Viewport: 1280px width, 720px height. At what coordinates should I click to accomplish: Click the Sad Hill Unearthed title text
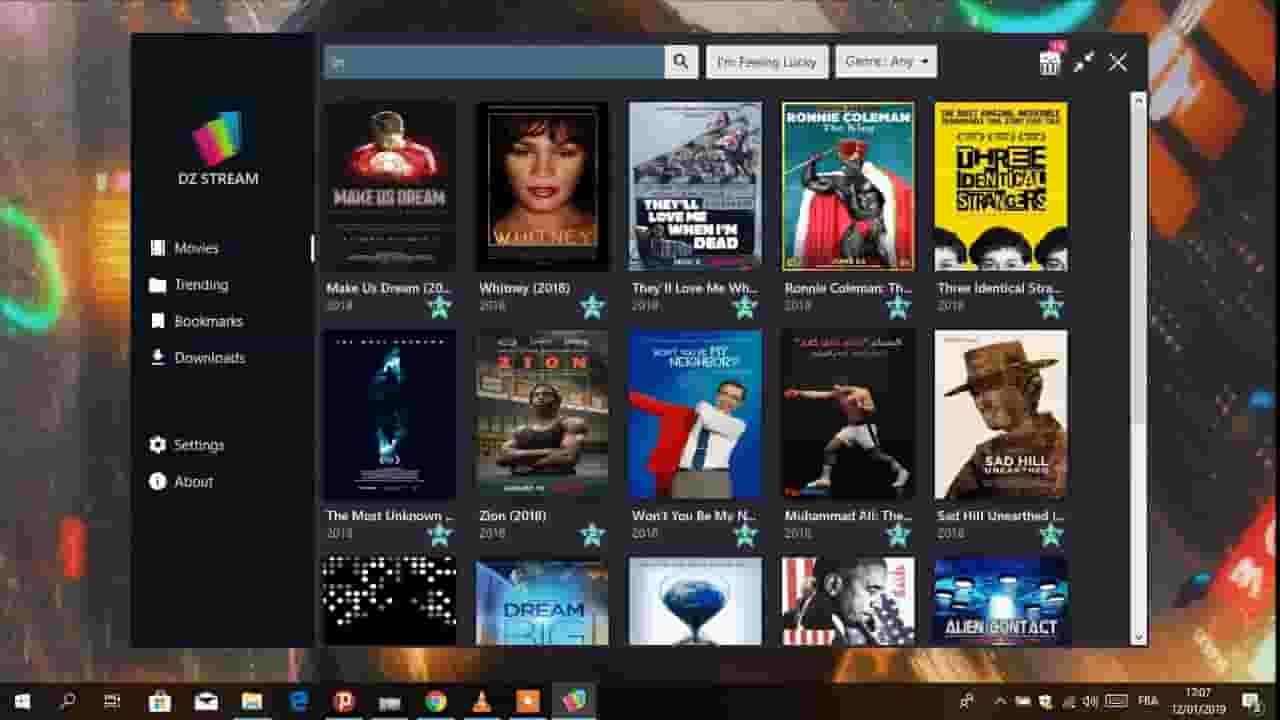coord(1001,516)
